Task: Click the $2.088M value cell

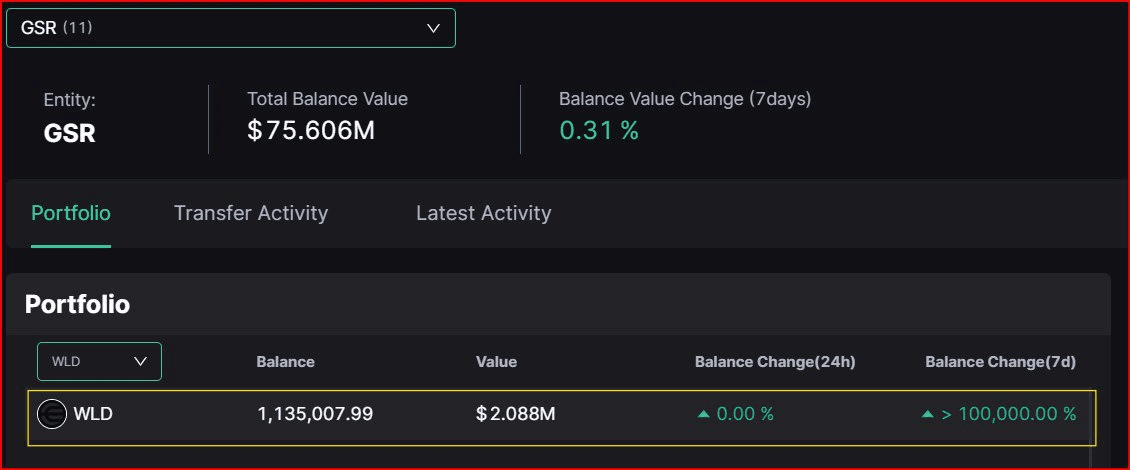Action: click(515, 413)
